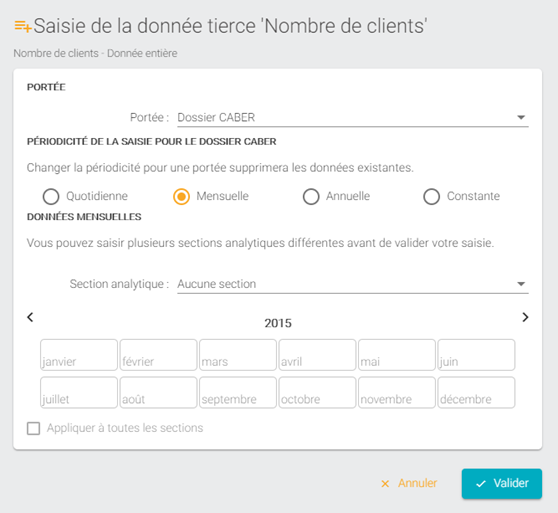Image resolution: width=558 pixels, height=513 pixels.
Task: Go to previous year with left chevron
Action: (x=31, y=317)
